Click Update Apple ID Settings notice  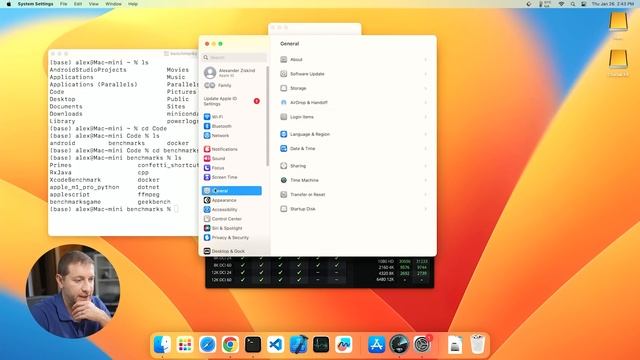[x=232, y=101]
